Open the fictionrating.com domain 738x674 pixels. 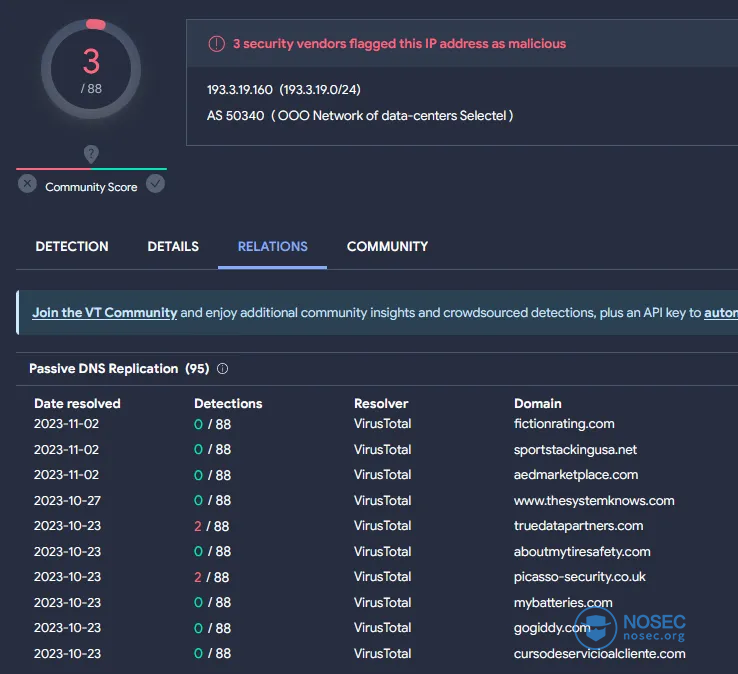coord(564,424)
